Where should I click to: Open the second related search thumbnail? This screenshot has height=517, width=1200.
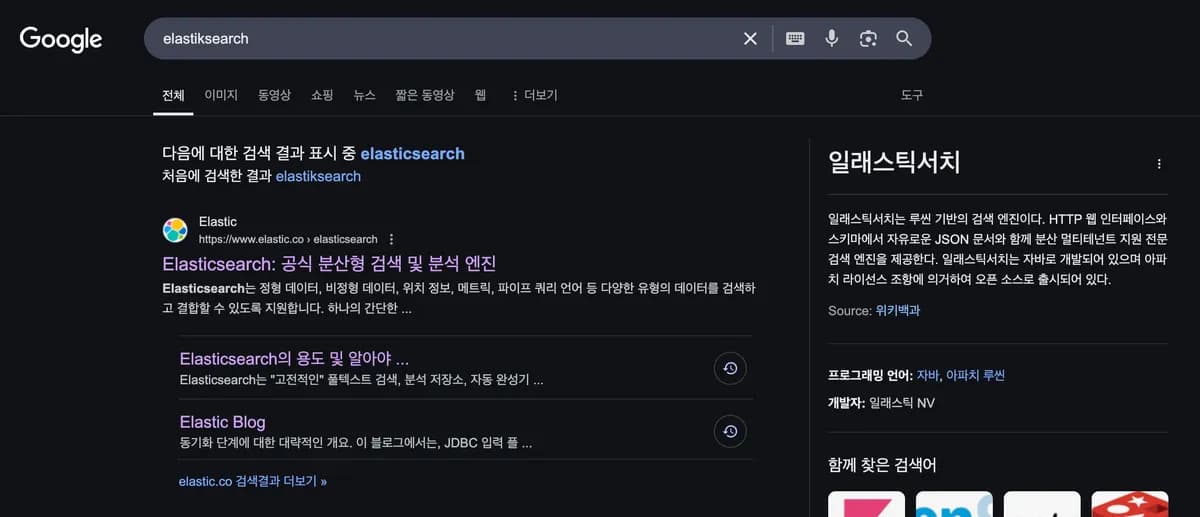pyautogui.click(x=954, y=504)
